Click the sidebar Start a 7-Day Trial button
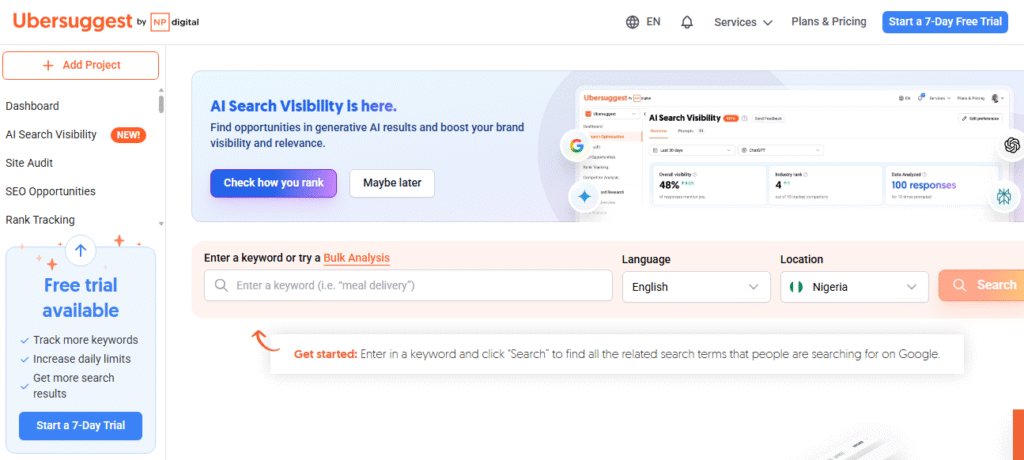Screen dimensions: 1024x460 pos(80,425)
